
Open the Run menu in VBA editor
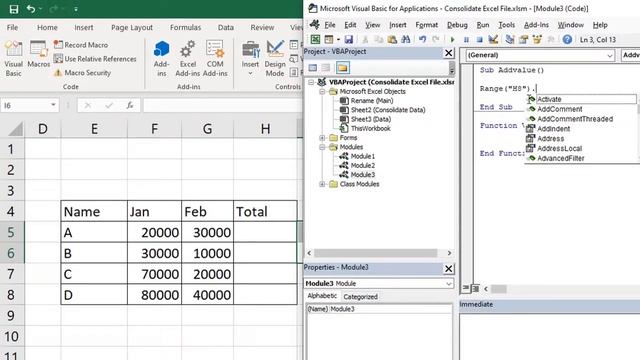click(483, 25)
